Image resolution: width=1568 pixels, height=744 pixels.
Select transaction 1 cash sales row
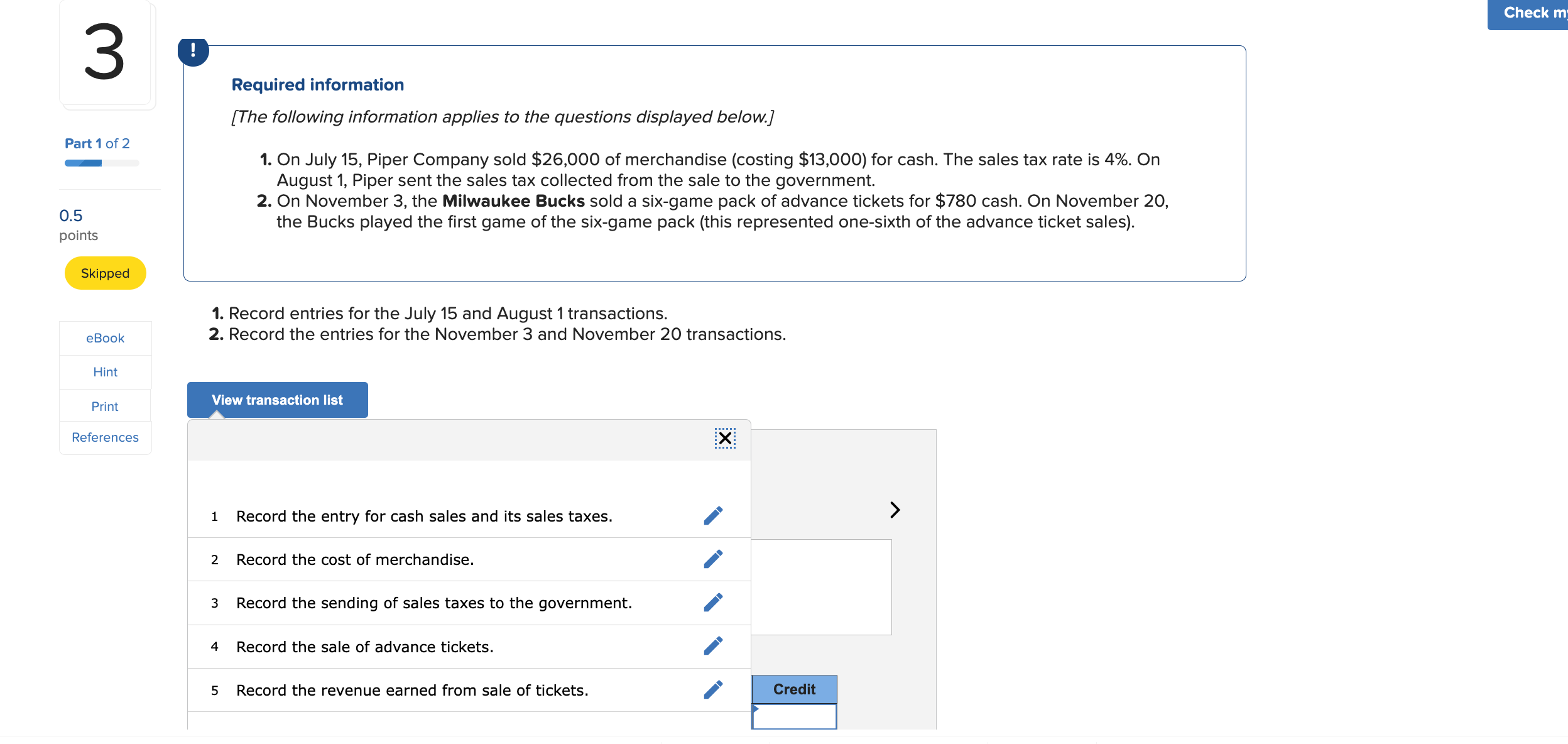click(x=424, y=517)
